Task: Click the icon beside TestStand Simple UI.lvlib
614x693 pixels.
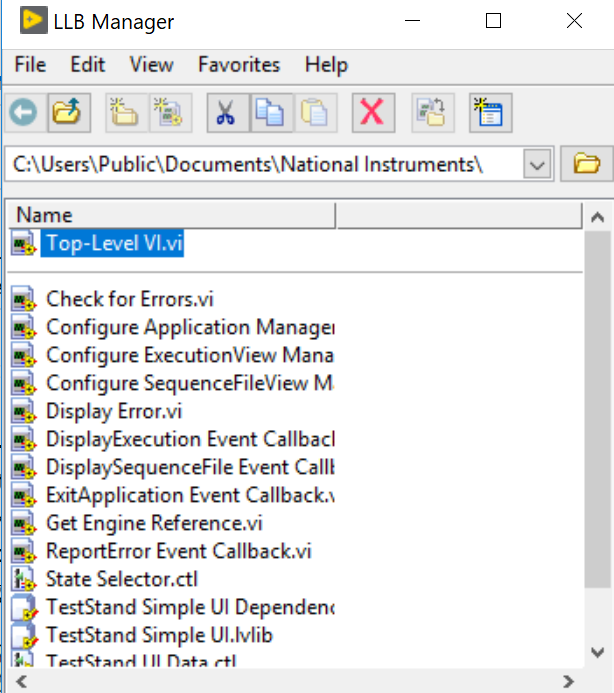Action: (23, 635)
